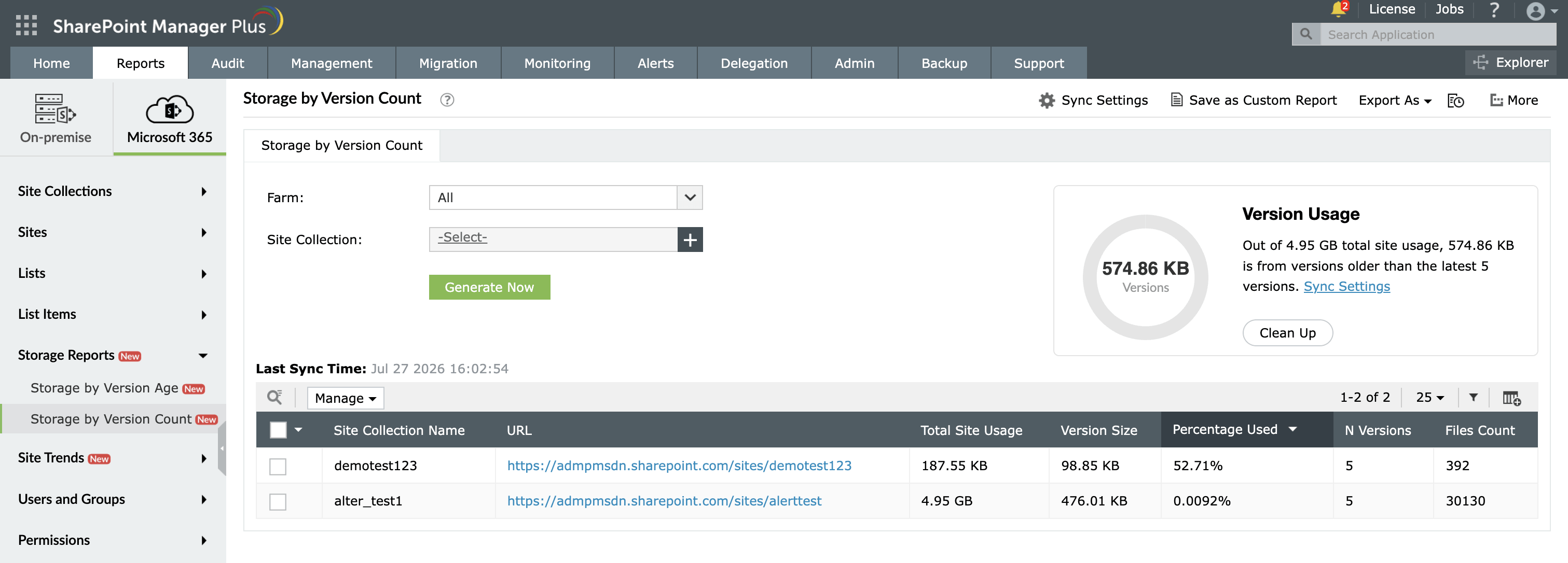Open the Explorer tree icon

tap(1480, 63)
